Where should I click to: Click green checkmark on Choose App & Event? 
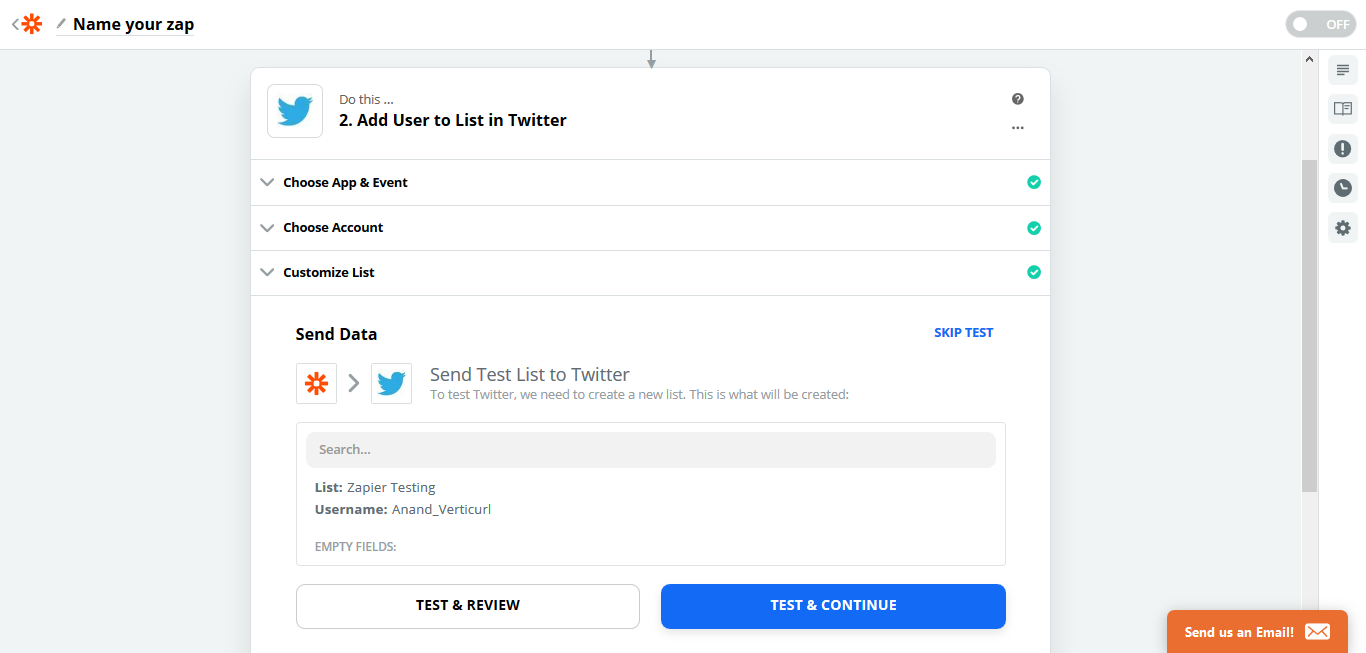point(1034,182)
